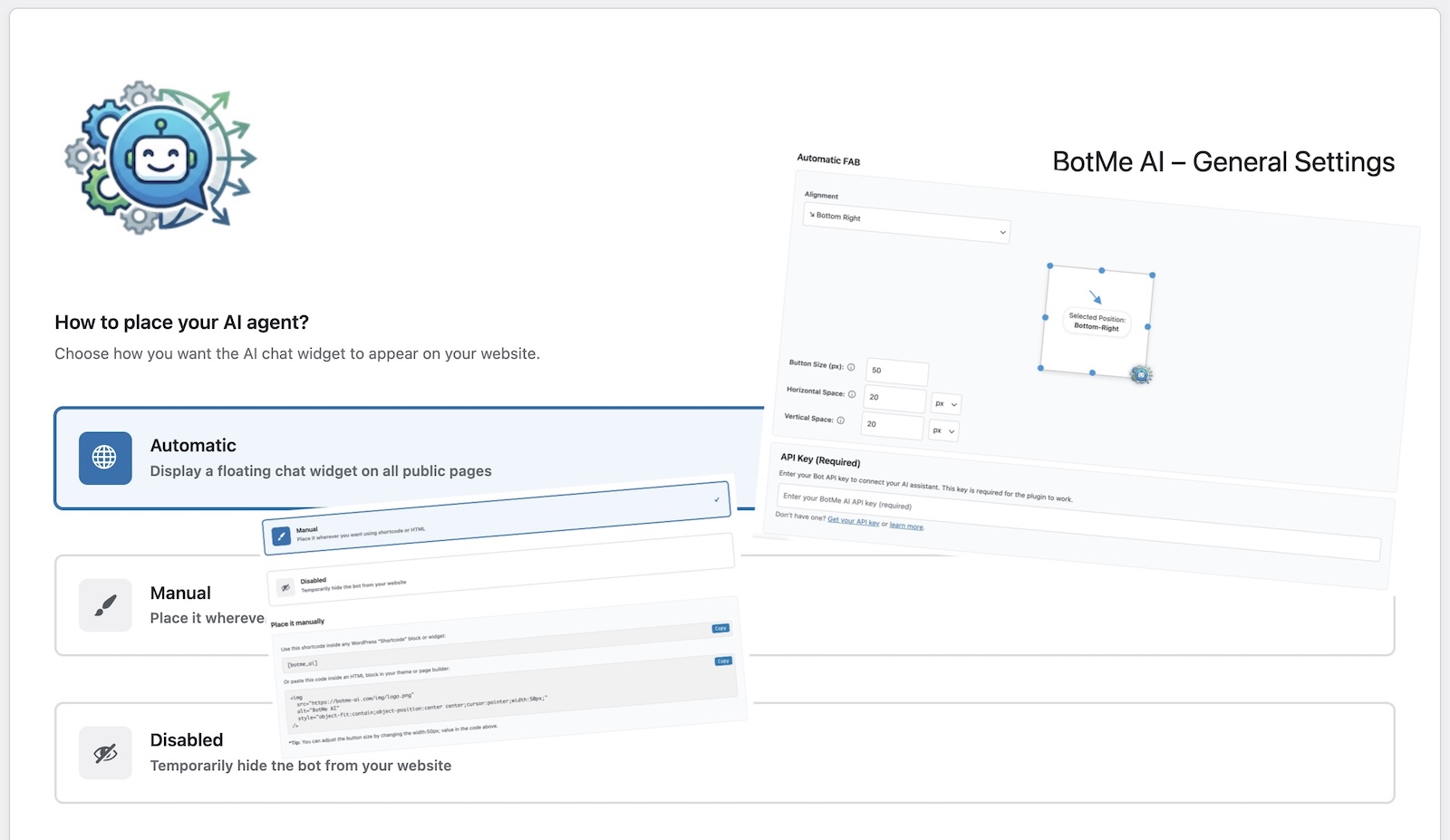Choose the tilted Manual option with shortcode text
This screenshot has width=1450, height=840.
[x=497, y=518]
